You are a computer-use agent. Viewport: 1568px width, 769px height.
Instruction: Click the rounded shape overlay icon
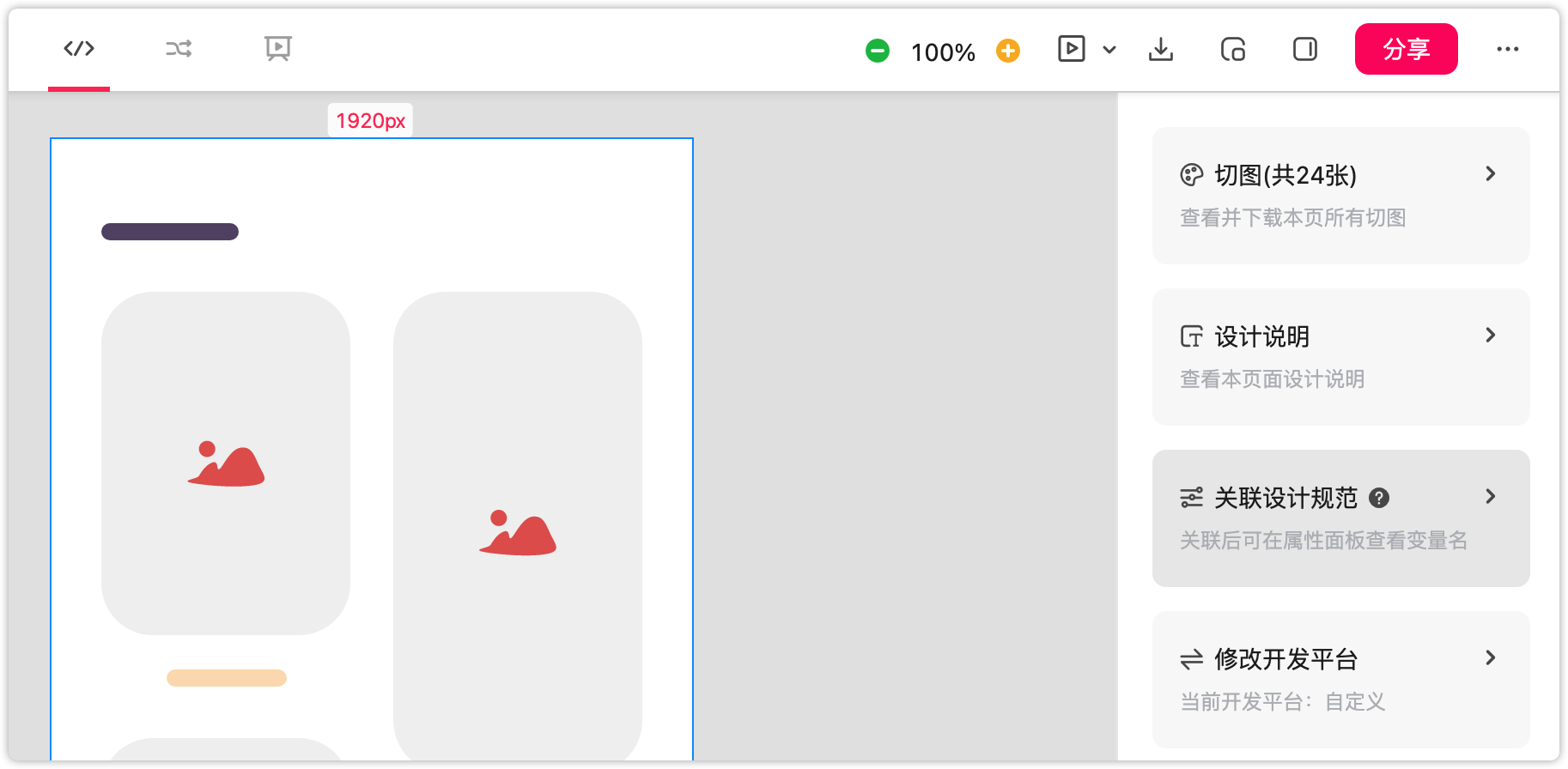click(x=1233, y=50)
